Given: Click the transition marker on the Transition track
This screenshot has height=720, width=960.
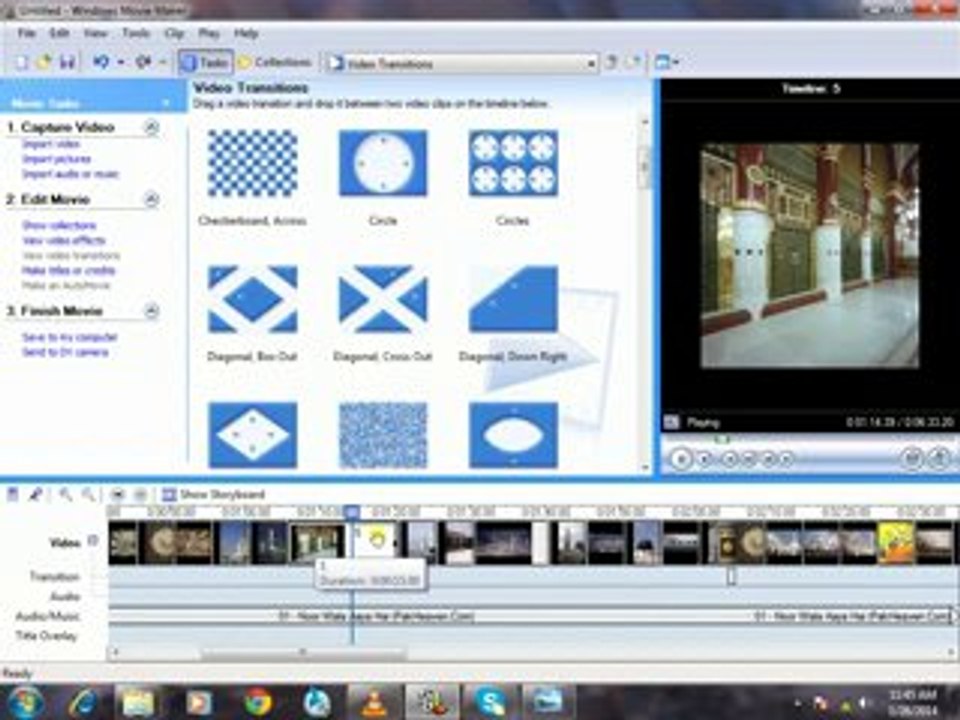Looking at the screenshot, I should (x=731, y=576).
